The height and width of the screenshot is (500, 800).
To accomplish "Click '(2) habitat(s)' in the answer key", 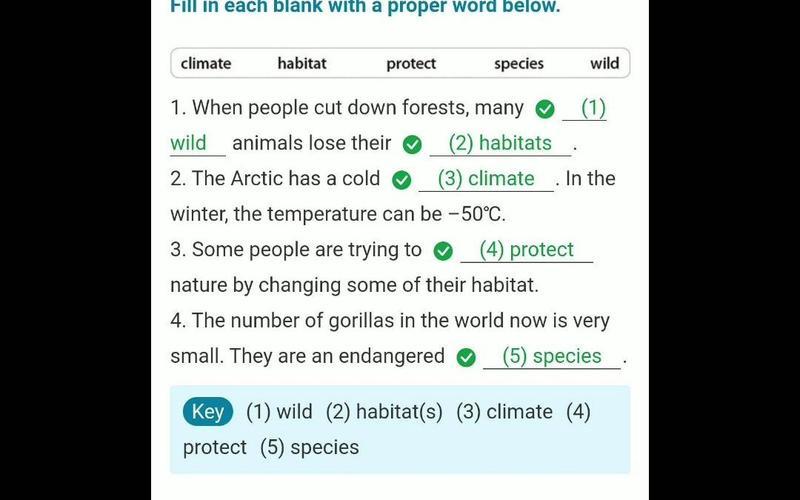I will click(384, 412).
